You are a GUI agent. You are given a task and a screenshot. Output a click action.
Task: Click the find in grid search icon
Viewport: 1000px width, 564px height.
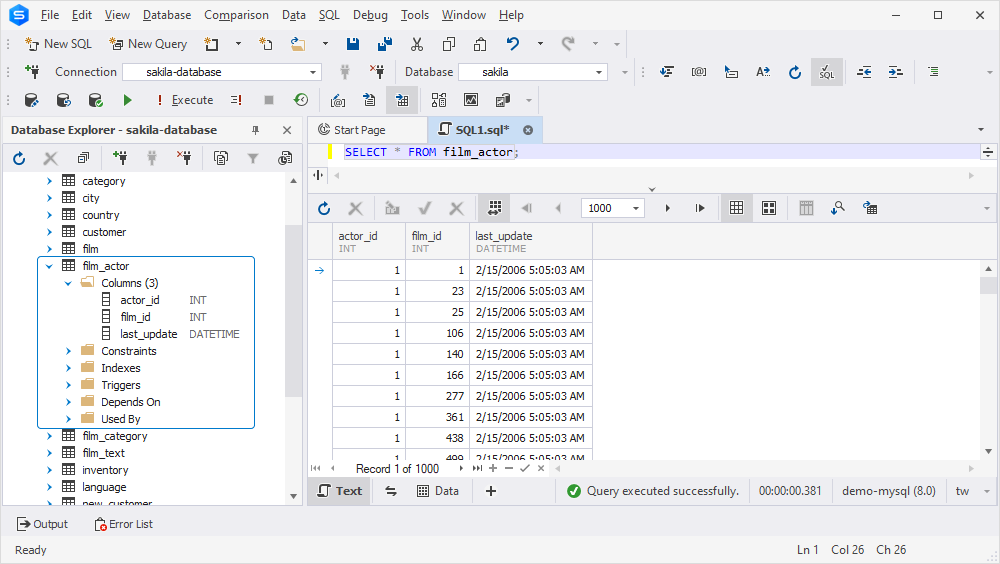click(837, 208)
